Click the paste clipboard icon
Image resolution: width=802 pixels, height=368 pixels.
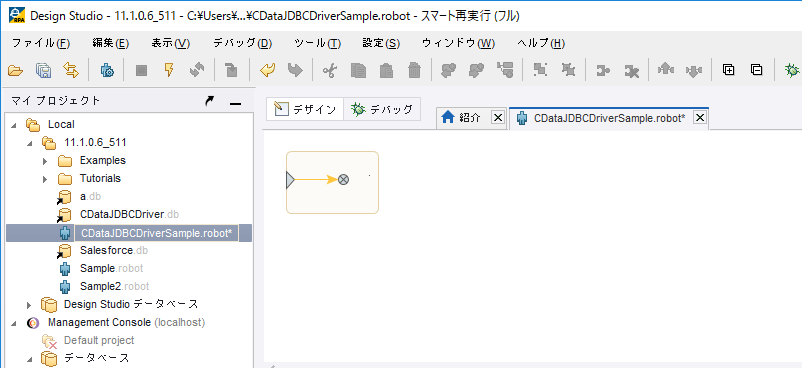point(386,71)
